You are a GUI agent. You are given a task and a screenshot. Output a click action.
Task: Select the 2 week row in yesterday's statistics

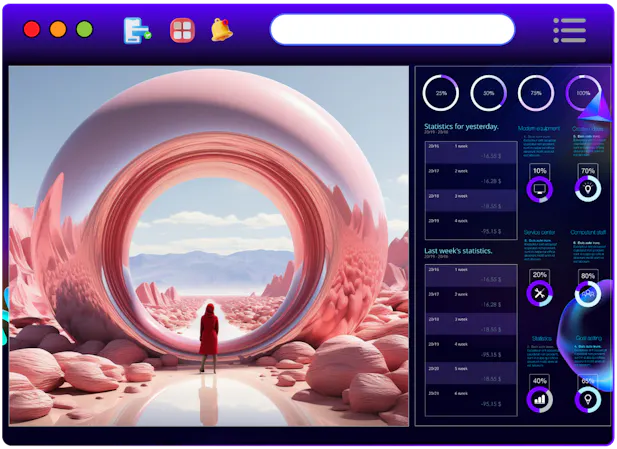[x=471, y=177]
